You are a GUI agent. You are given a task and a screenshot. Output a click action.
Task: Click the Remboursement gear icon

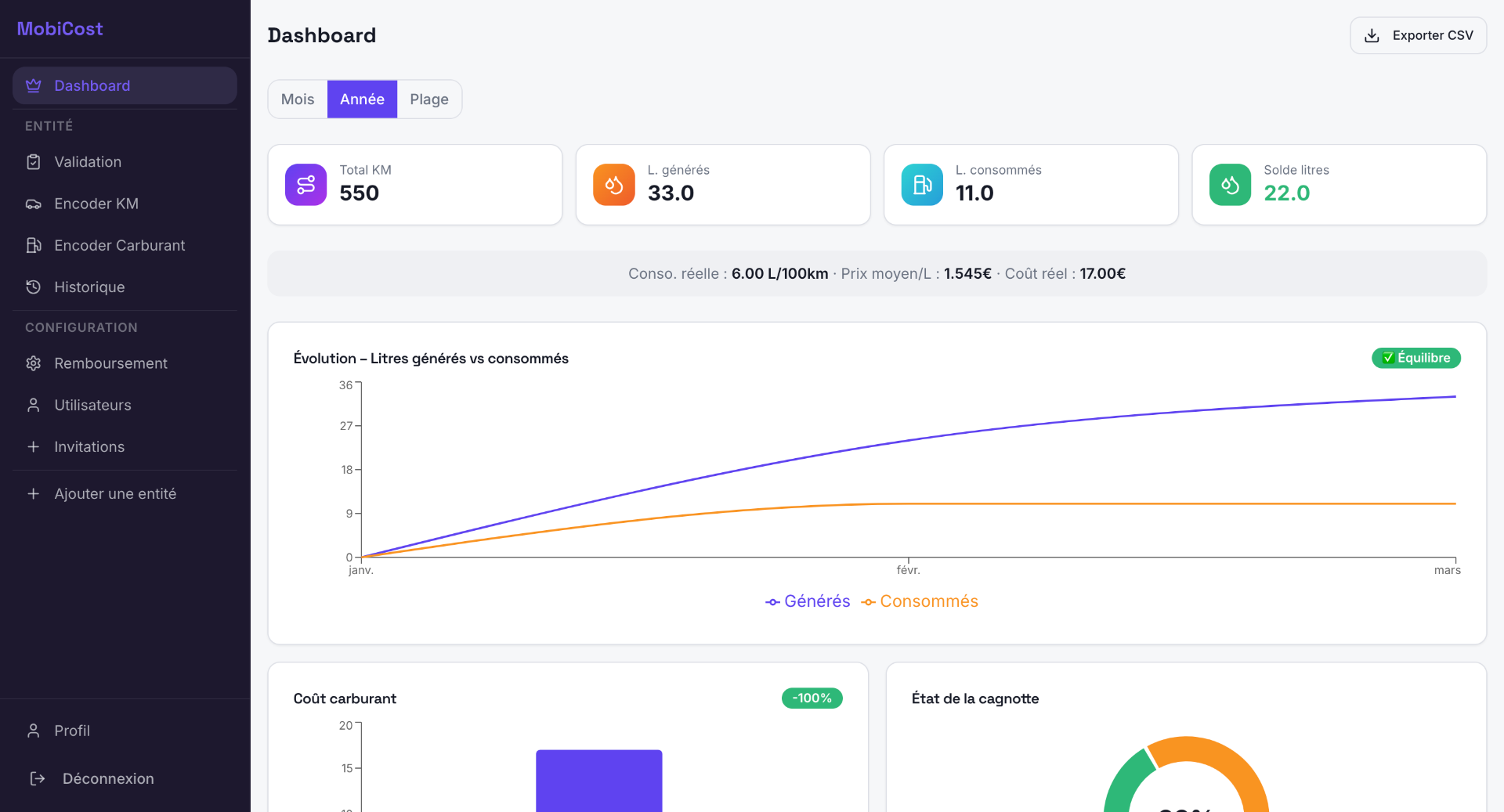coord(33,363)
